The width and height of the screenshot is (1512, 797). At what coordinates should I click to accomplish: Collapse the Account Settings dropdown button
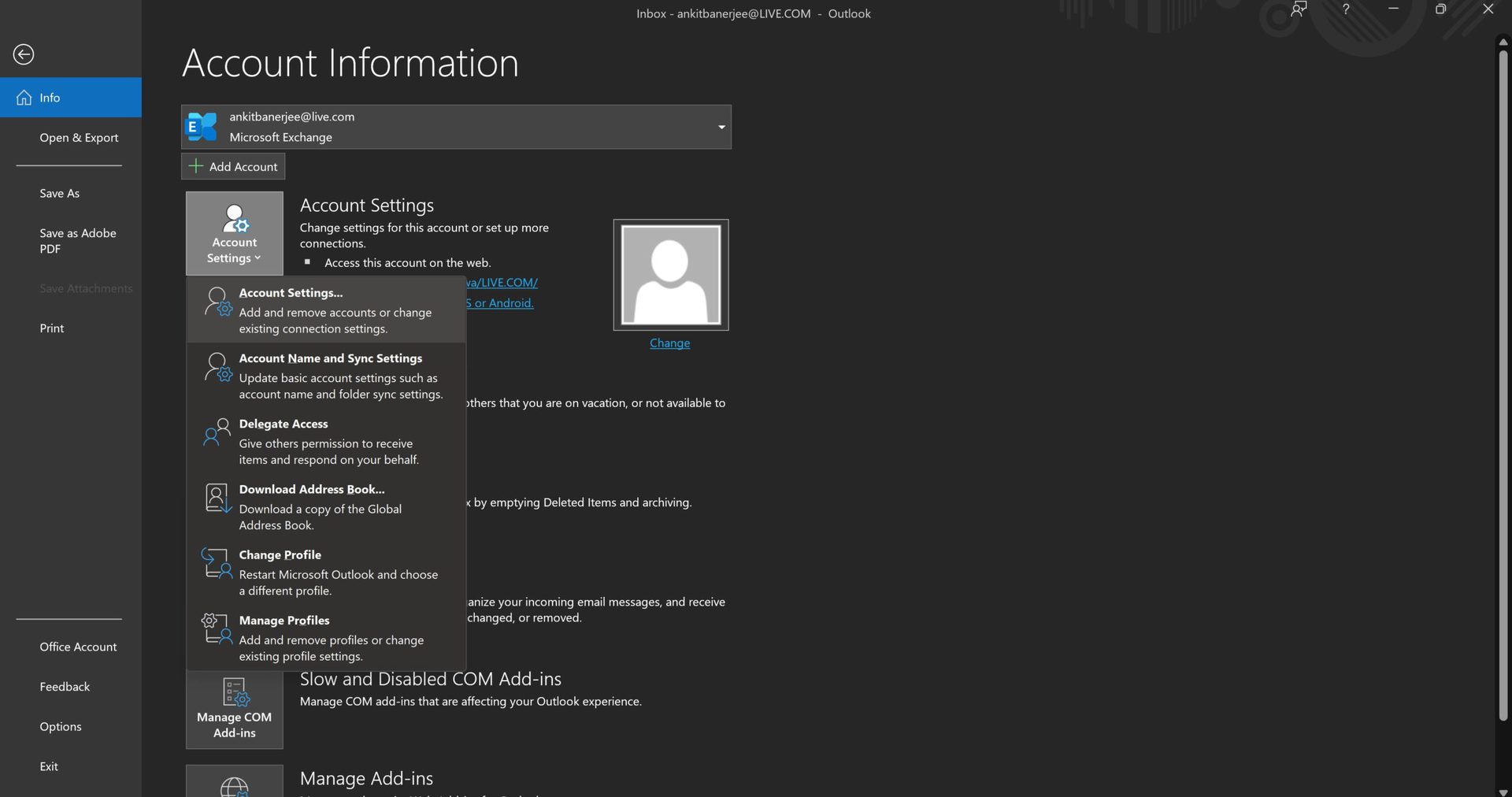pos(235,234)
